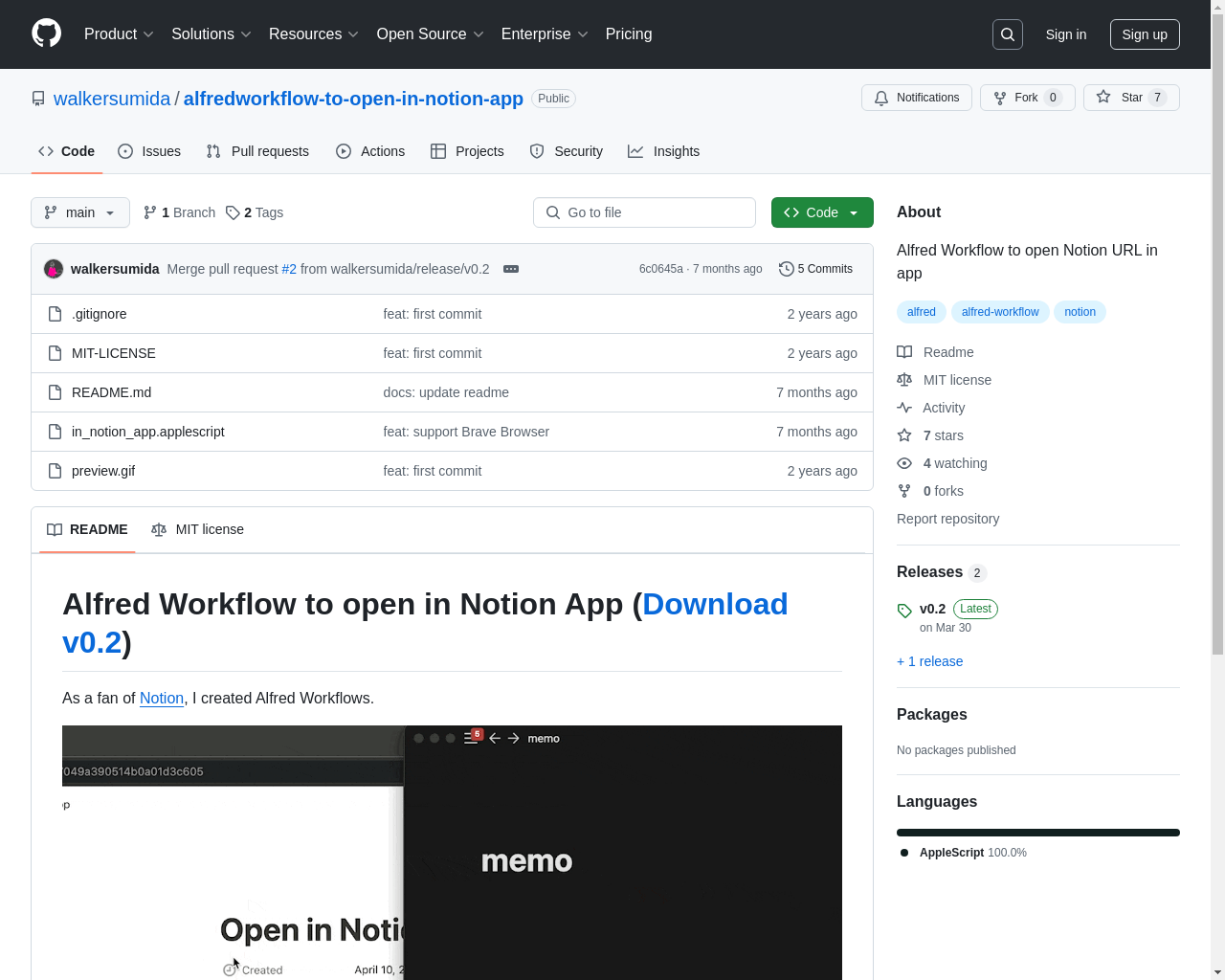Viewport: 1225px width, 980px height.
Task: Fork this repository
Action: click(x=1027, y=98)
